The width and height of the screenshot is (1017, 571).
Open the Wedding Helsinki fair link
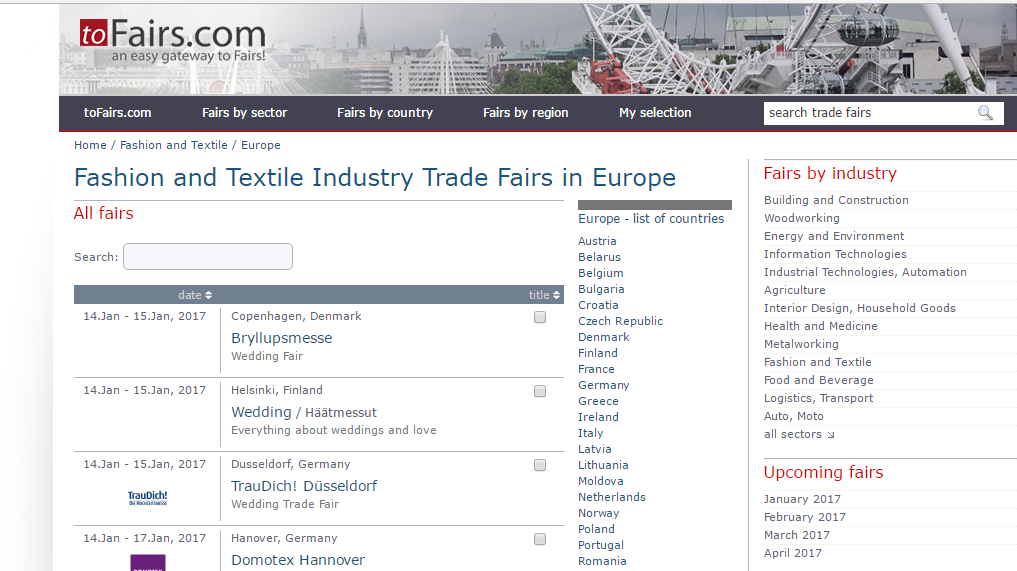tap(261, 412)
